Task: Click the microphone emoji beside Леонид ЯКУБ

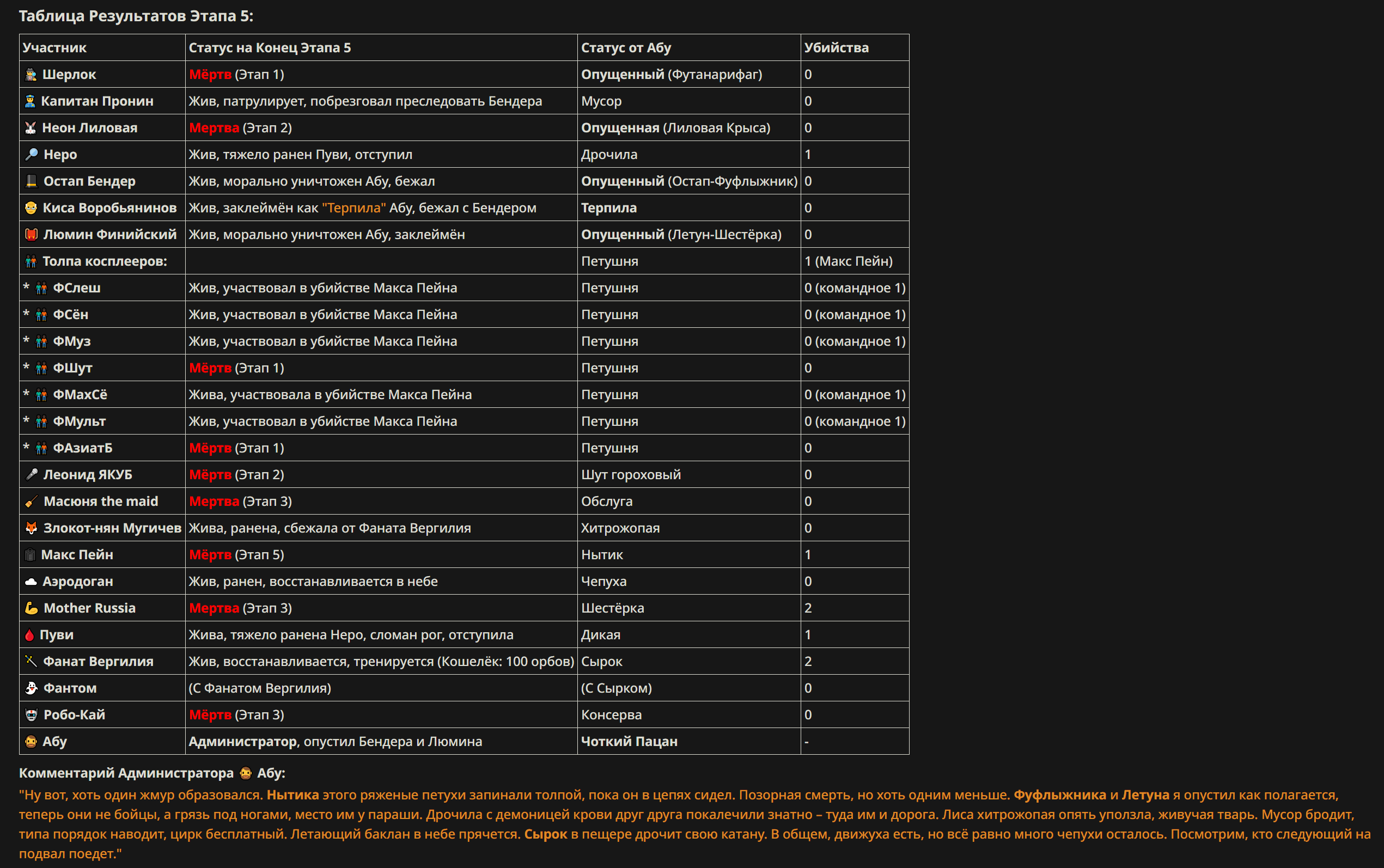Action: [x=32, y=475]
